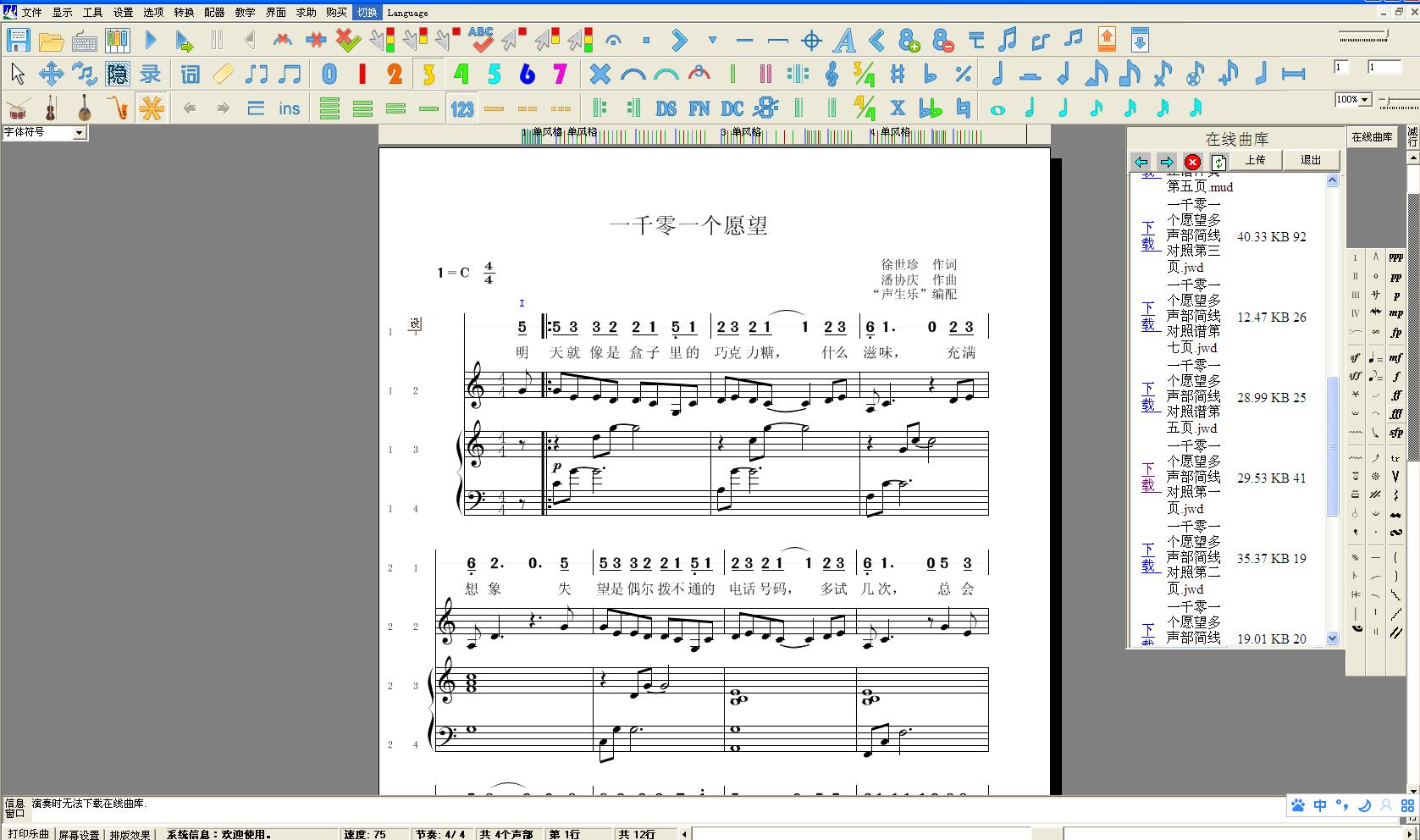Select the four-way move tool
This screenshot has height=840, width=1420.
pos(51,74)
